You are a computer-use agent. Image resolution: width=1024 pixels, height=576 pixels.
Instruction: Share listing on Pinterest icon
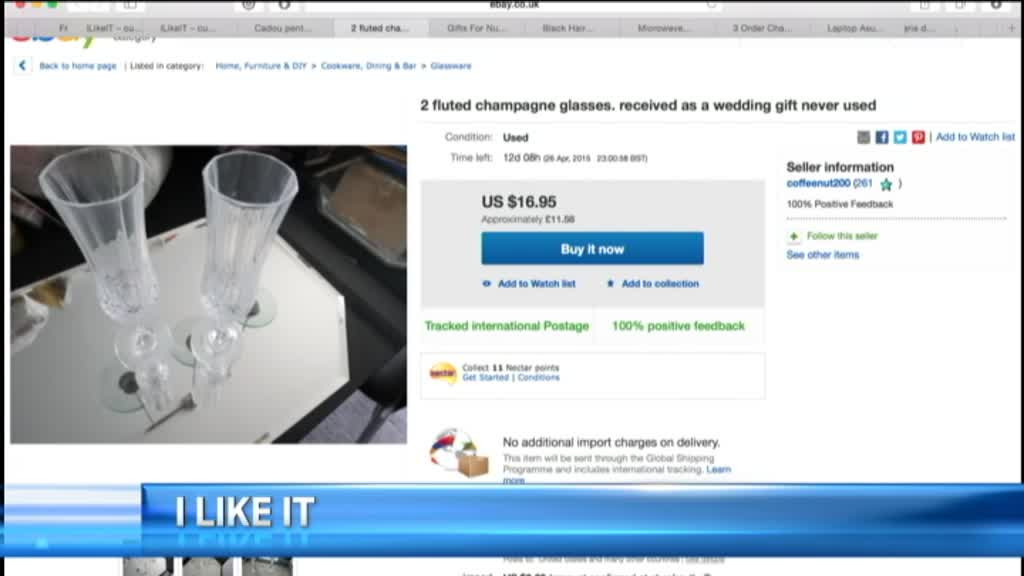tap(918, 137)
